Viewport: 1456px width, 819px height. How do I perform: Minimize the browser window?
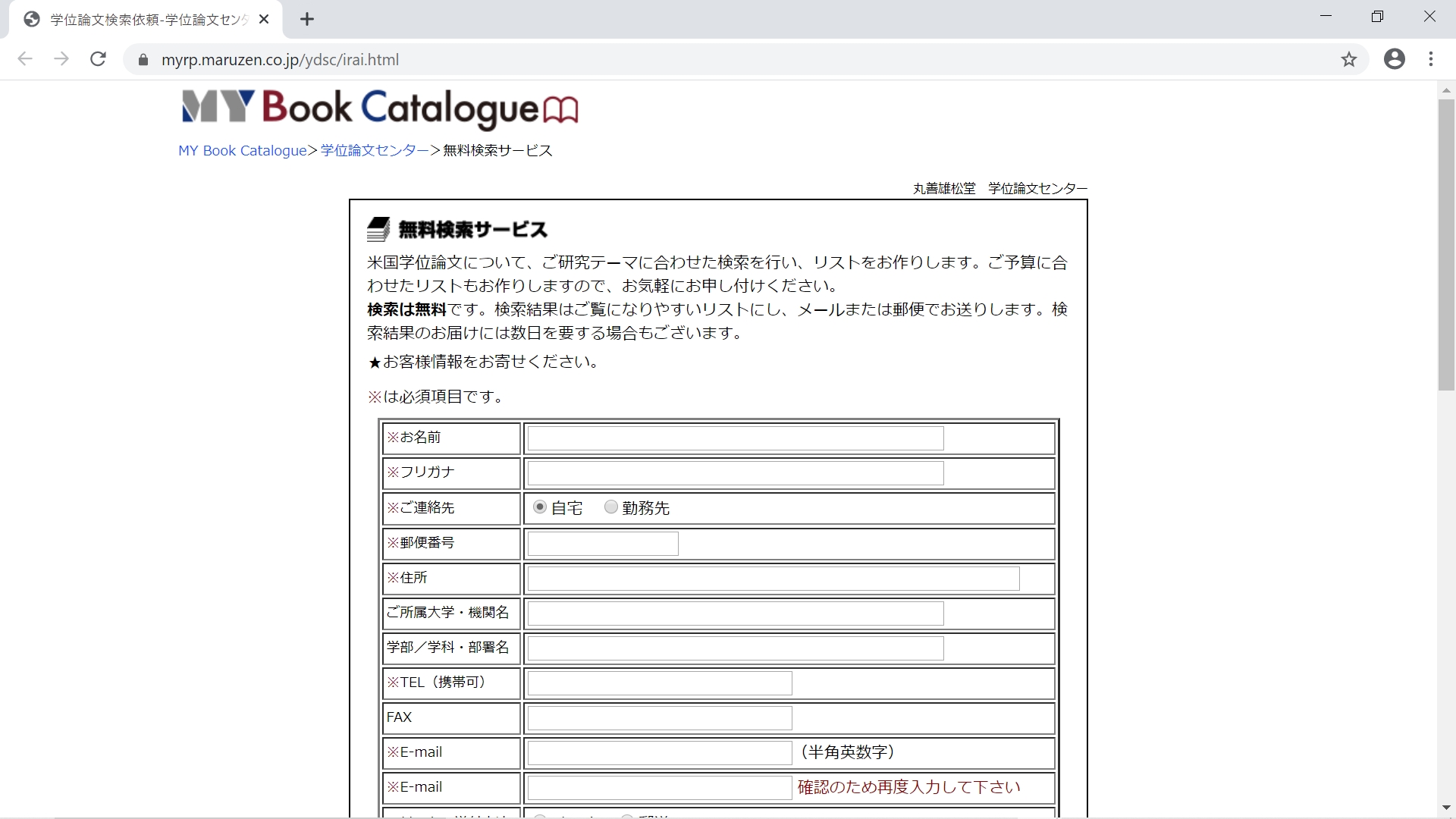1326,17
